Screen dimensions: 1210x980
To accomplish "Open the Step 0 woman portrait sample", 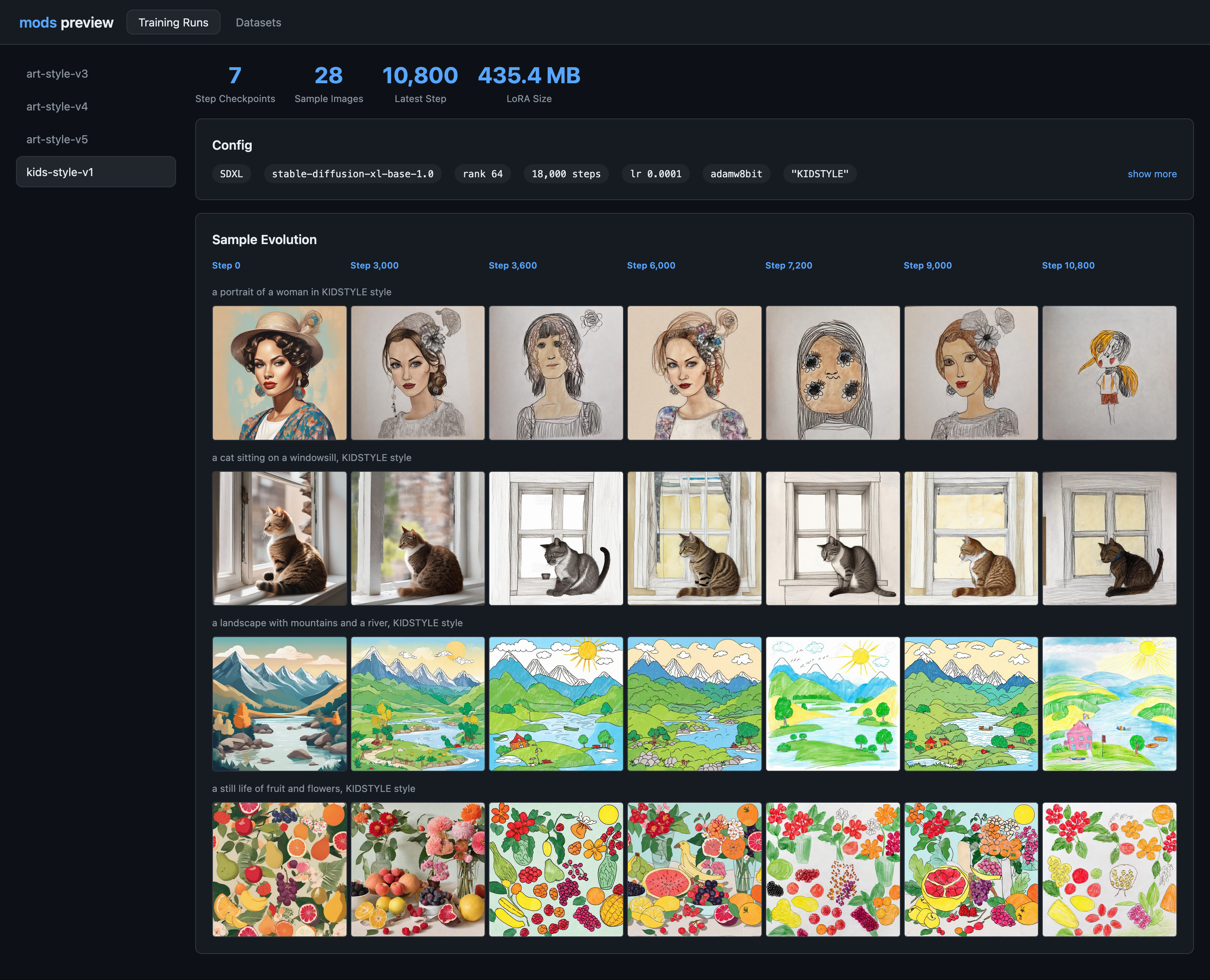I will (279, 373).
